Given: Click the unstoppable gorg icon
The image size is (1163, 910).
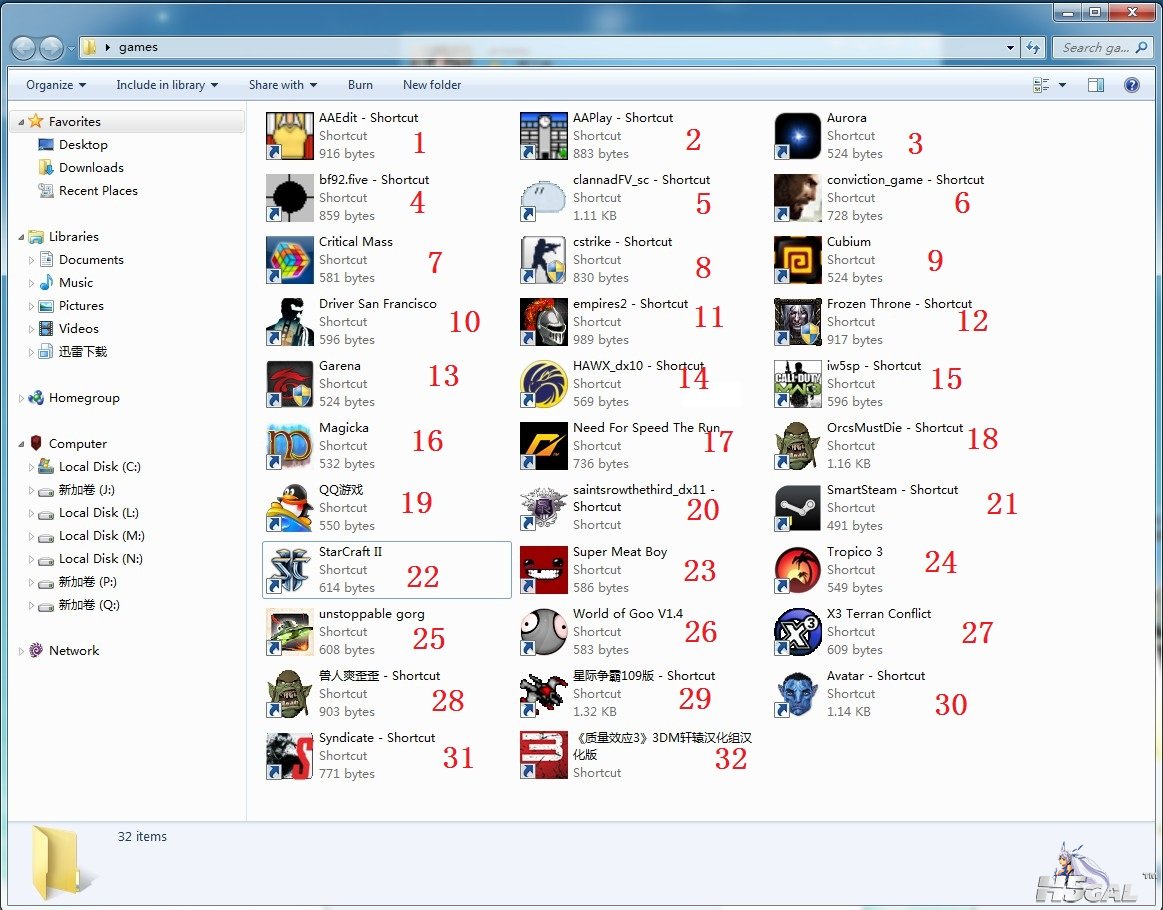Looking at the screenshot, I should point(289,632).
